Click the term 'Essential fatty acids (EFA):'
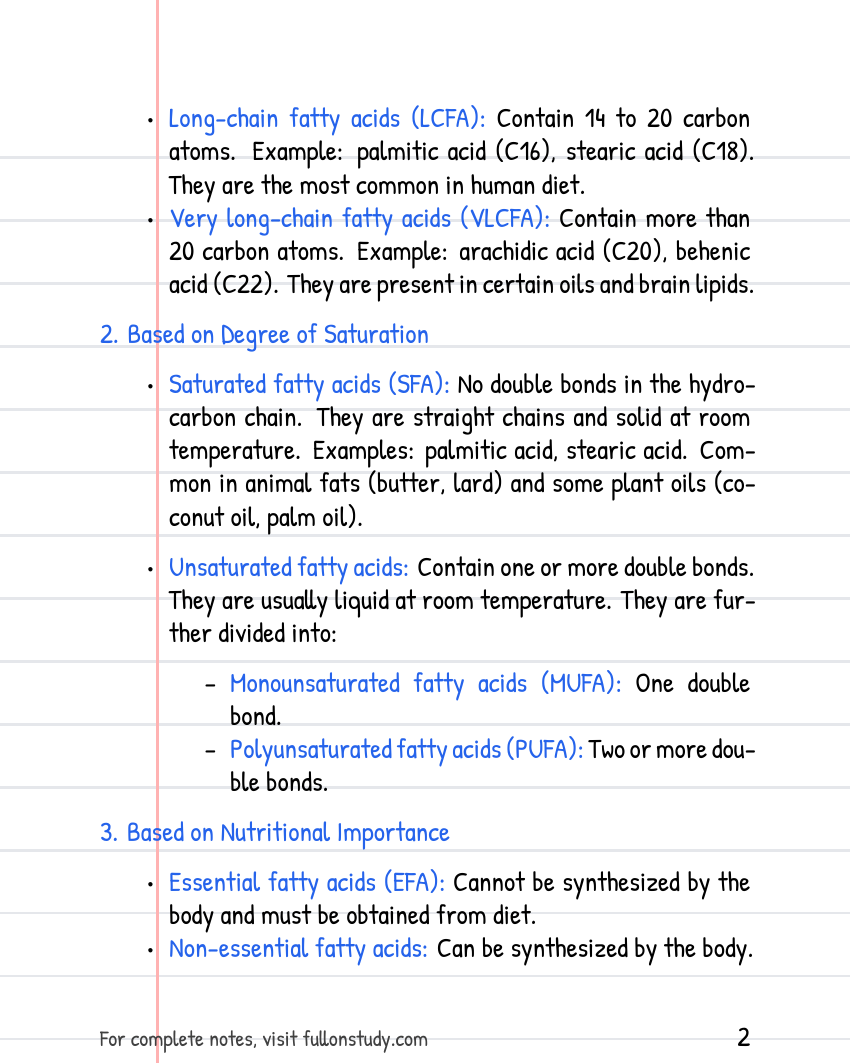Screen dimensions: 851x1063 (x=306, y=883)
